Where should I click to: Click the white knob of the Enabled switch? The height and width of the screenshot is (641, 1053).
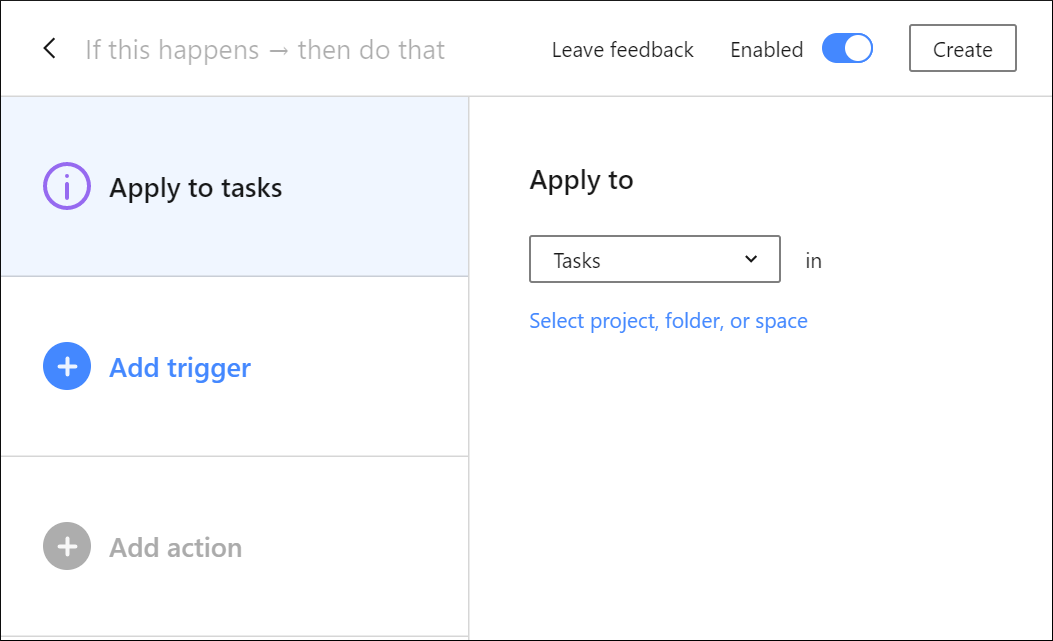click(x=858, y=49)
